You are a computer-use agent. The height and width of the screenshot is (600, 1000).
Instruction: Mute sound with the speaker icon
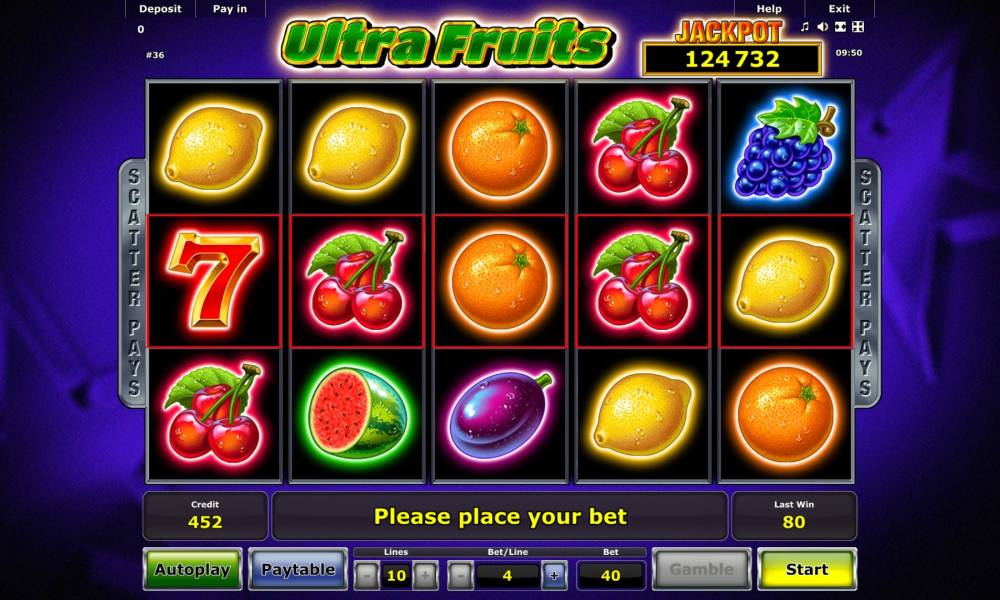pos(823,26)
